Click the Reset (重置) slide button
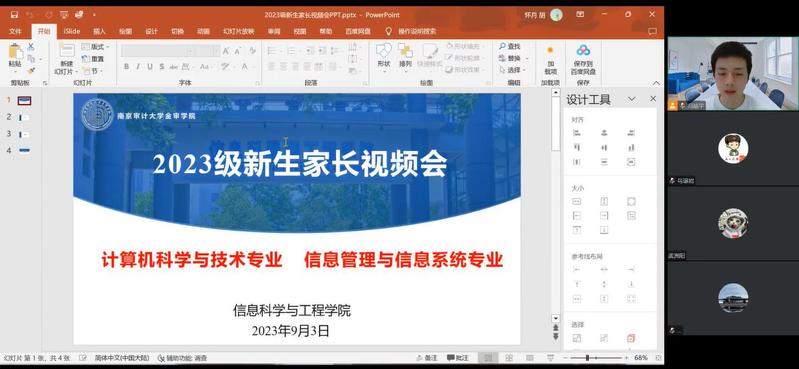Viewport: 799px width, 369px height. (93, 59)
